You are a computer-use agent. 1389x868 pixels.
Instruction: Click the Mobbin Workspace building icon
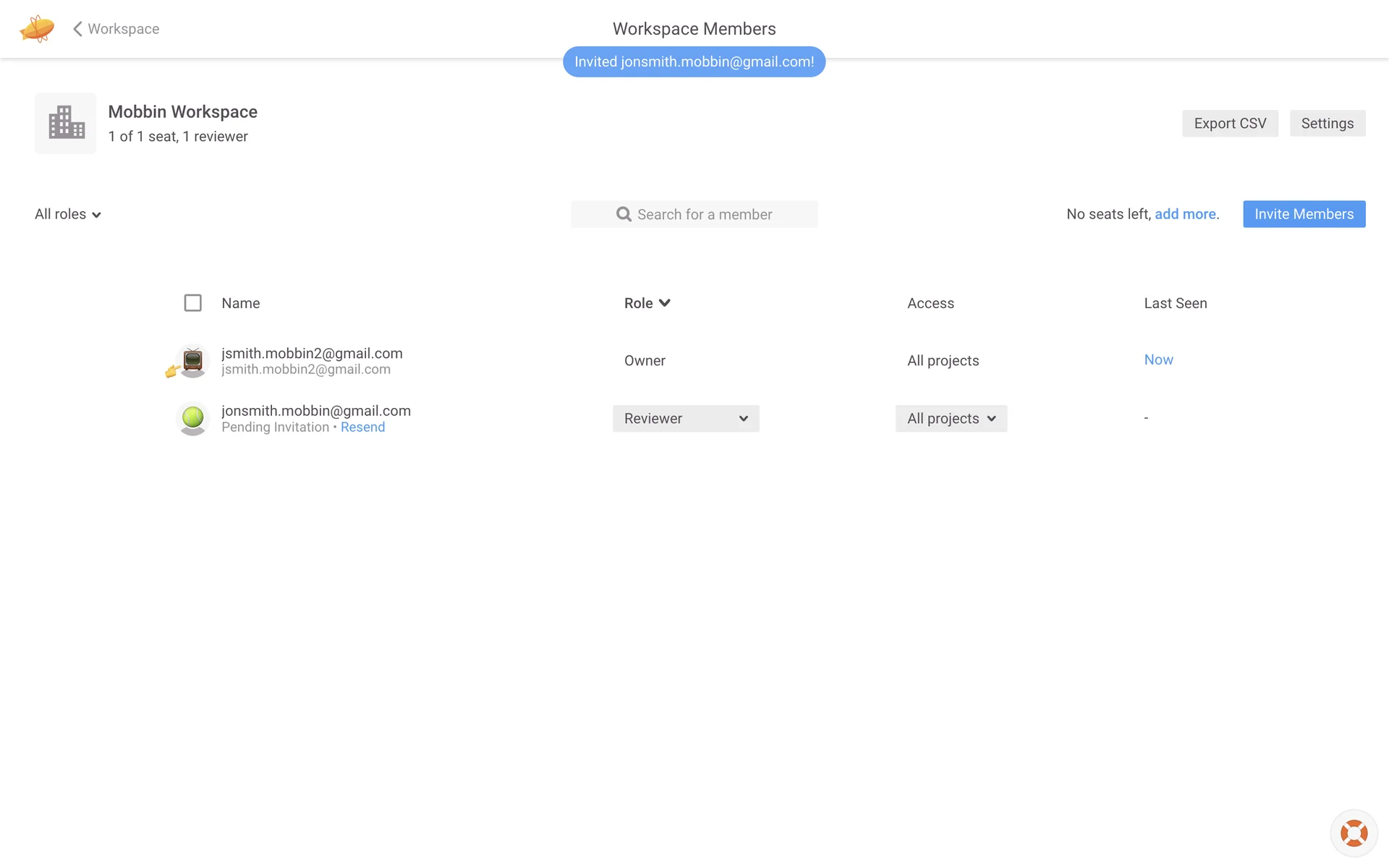coord(66,123)
